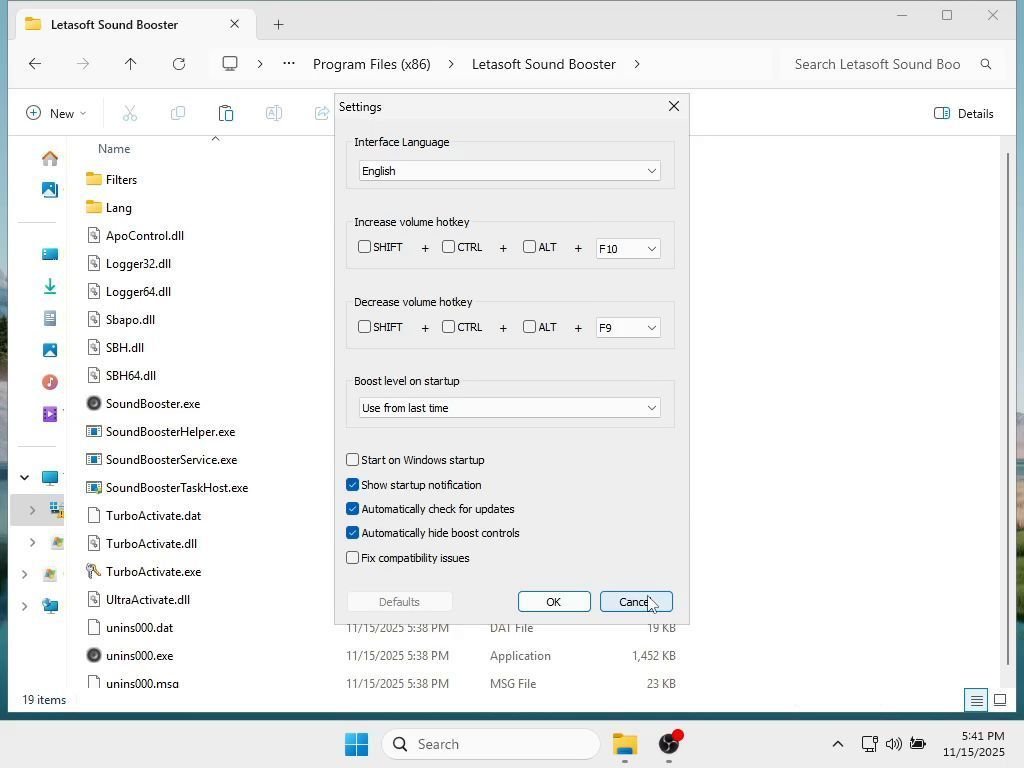Image resolution: width=1024 pixels, height=768 pixels.
Task: Select the SoundBooster.exe file icon
Action: point(94,404)
